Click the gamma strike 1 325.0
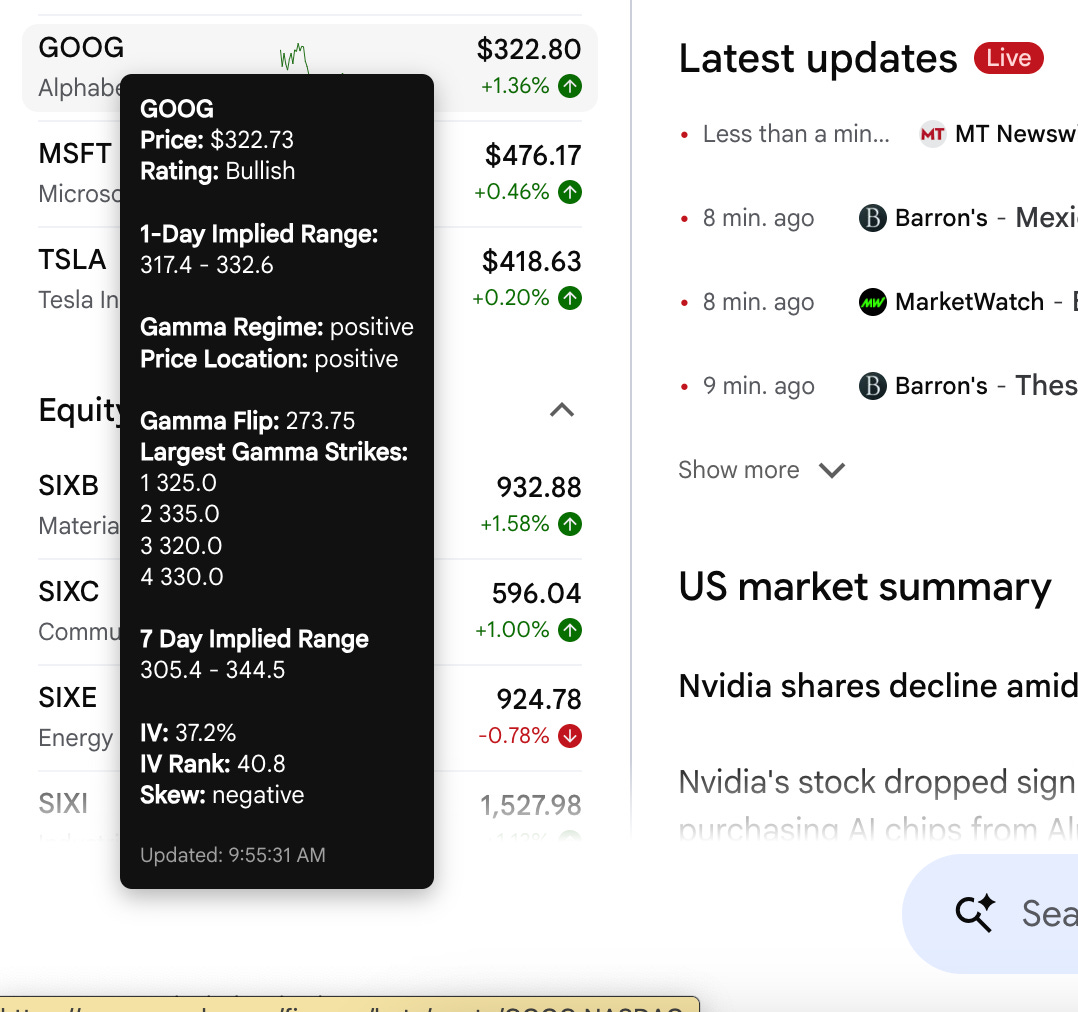 [x=178, y=483]
